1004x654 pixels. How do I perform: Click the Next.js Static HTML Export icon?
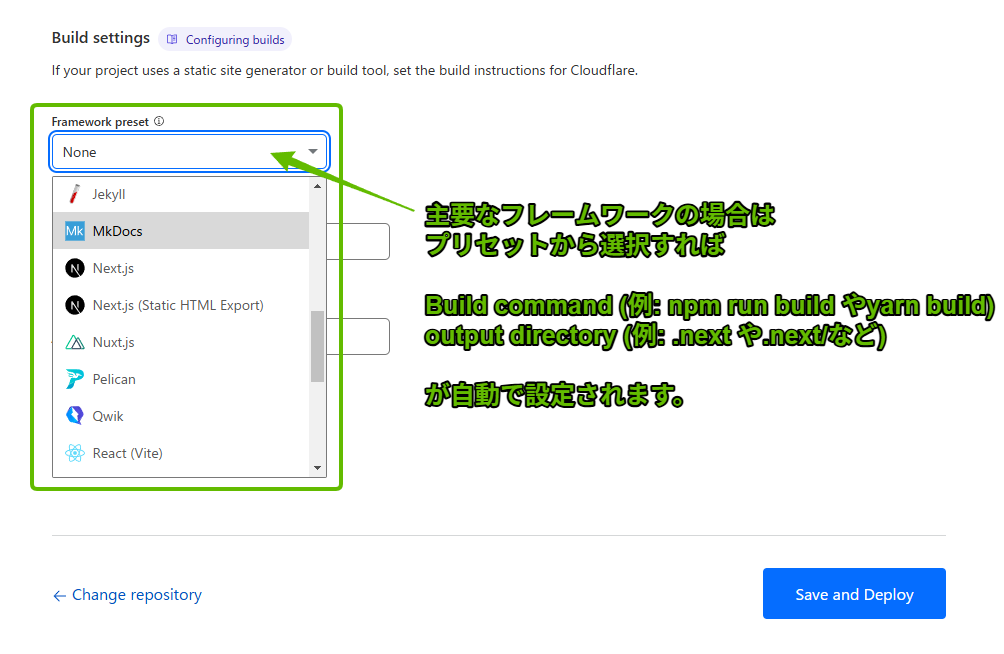click(74, 305)
